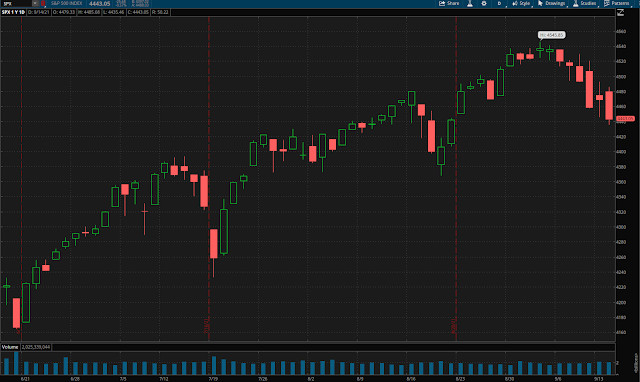Image resolution: width=640 pixels, height=382 pixels.
Task: Open the Patterns menu
Action: click(x=617, y=3)
